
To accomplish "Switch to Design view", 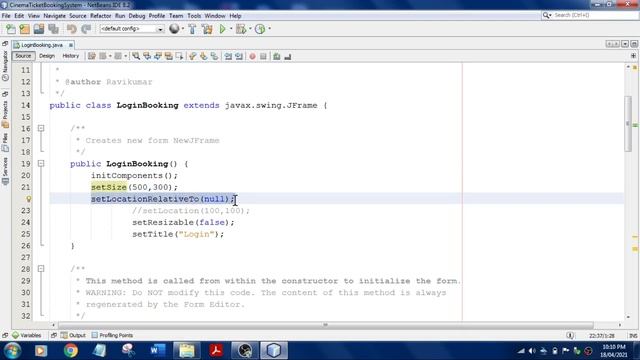I will coord(47,56).
